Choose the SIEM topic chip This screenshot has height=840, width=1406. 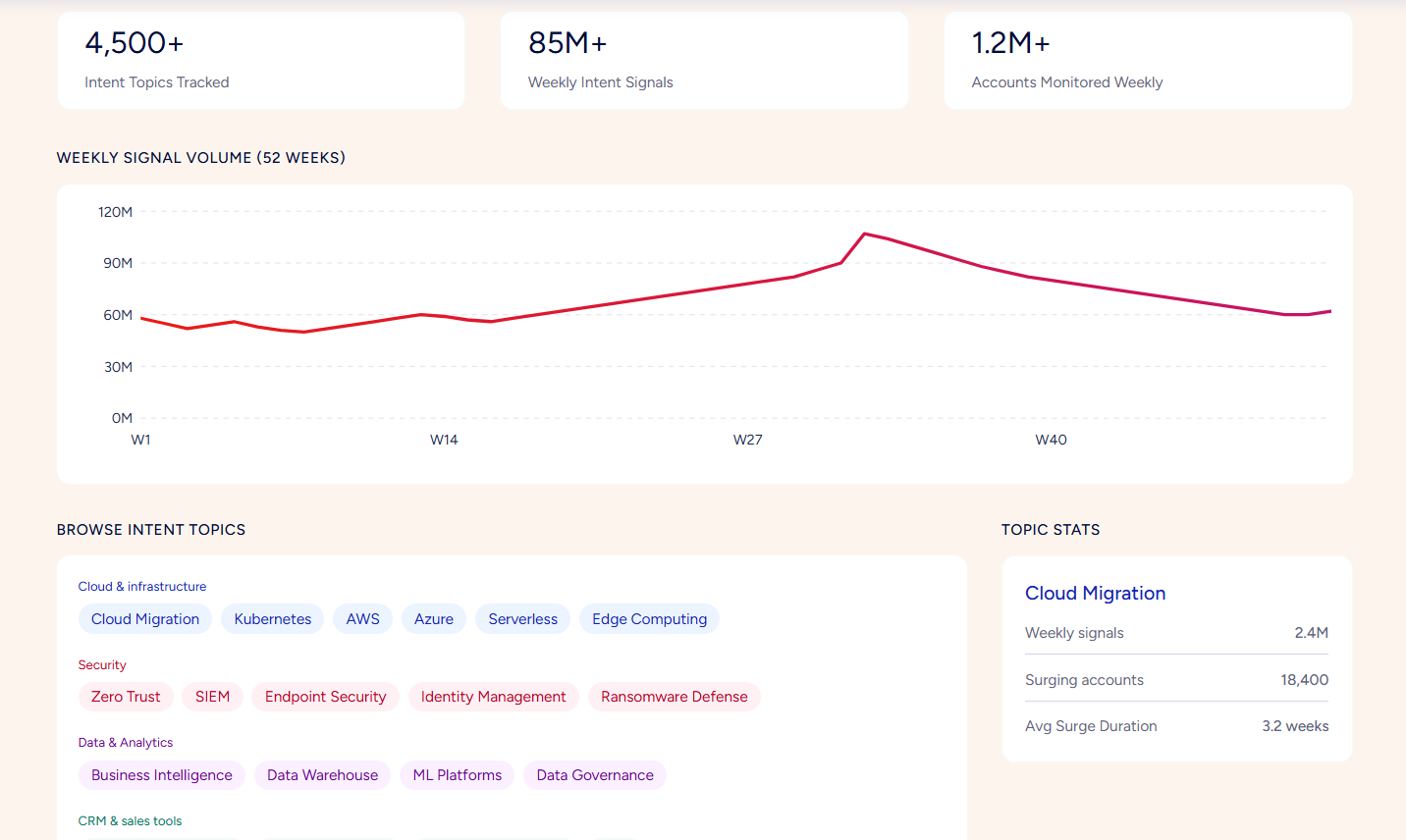tap(212, 697)
